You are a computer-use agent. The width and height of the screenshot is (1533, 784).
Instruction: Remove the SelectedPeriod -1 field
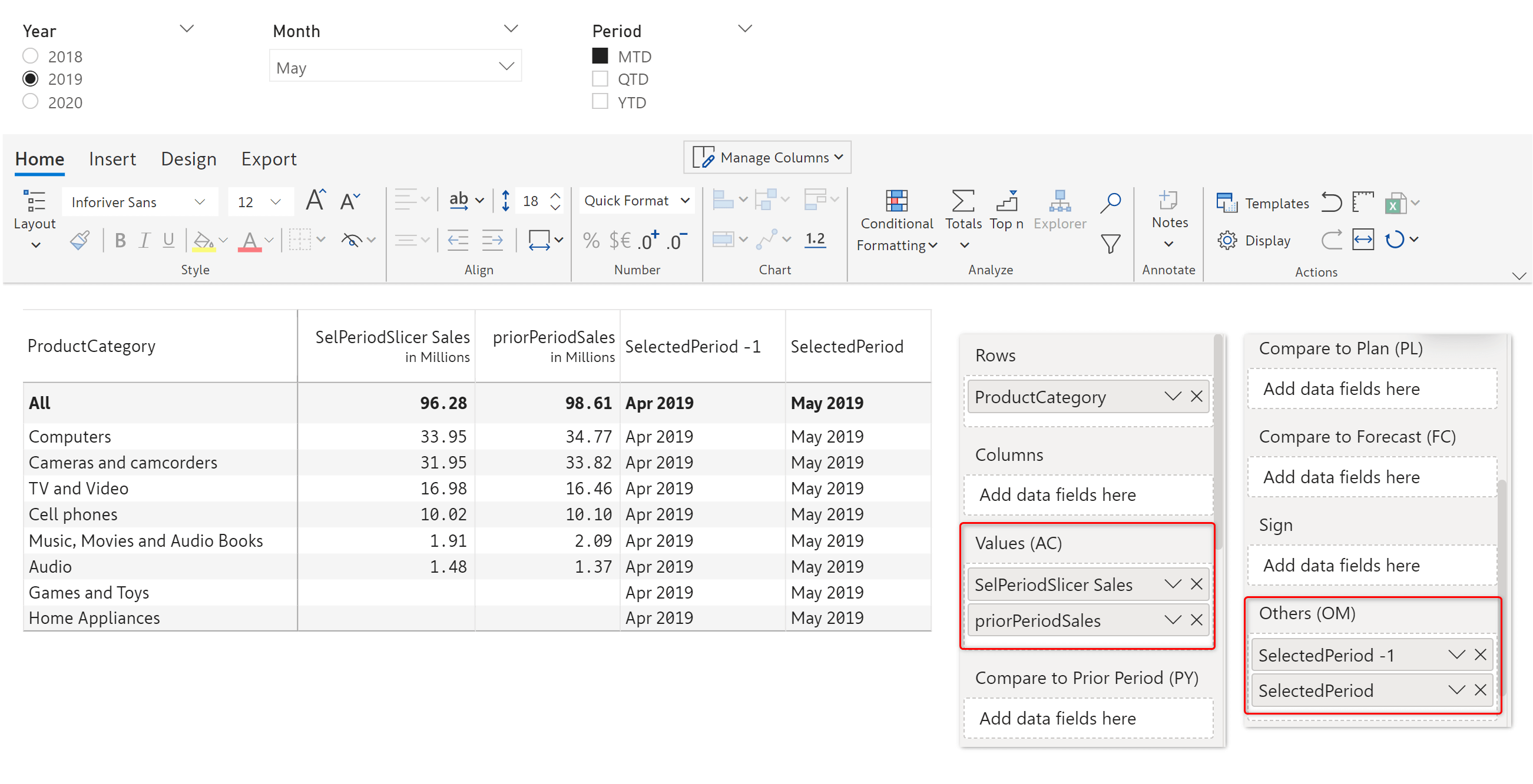1480,655
